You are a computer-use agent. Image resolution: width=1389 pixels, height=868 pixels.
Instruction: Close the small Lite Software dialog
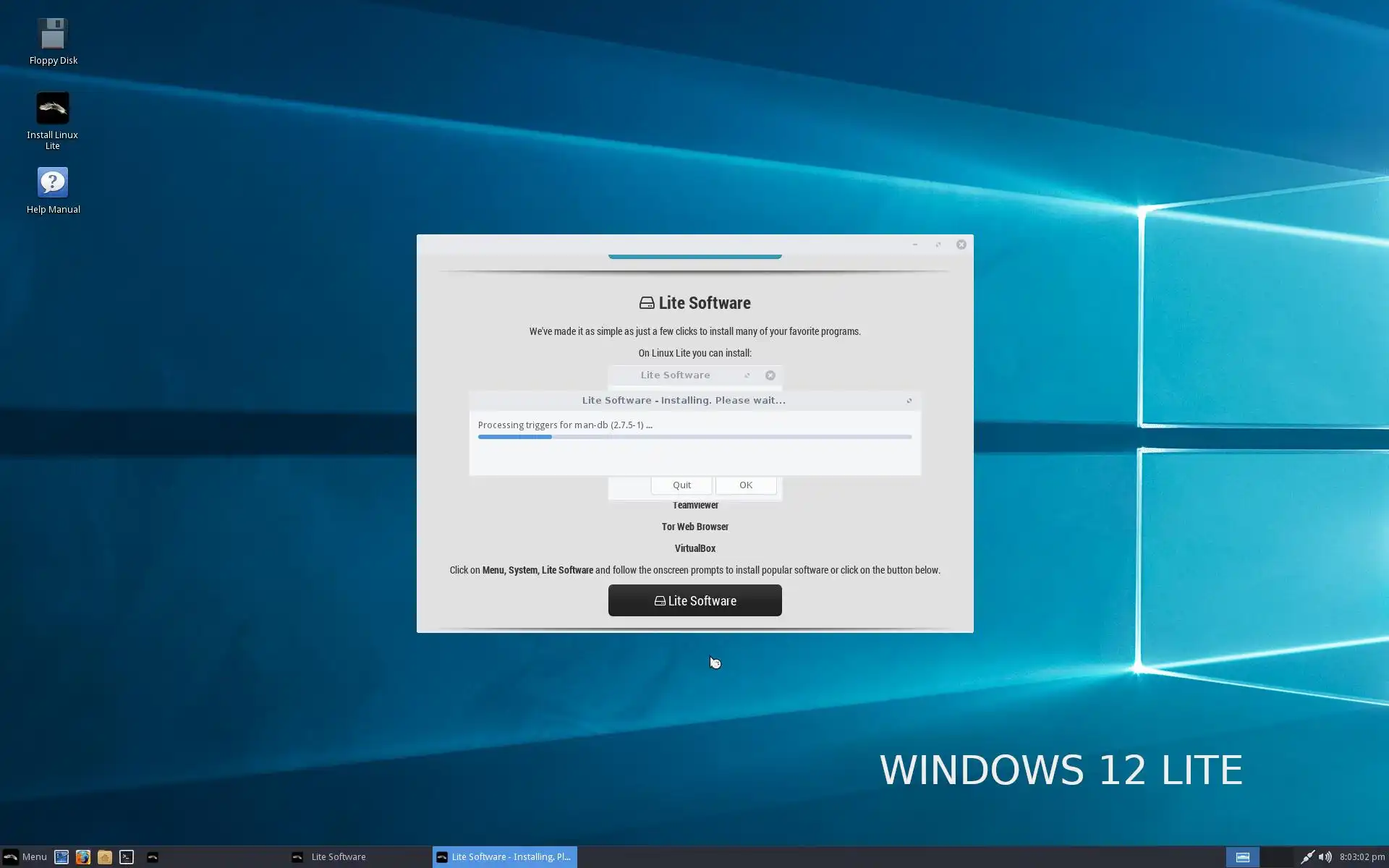coord(770,375)
